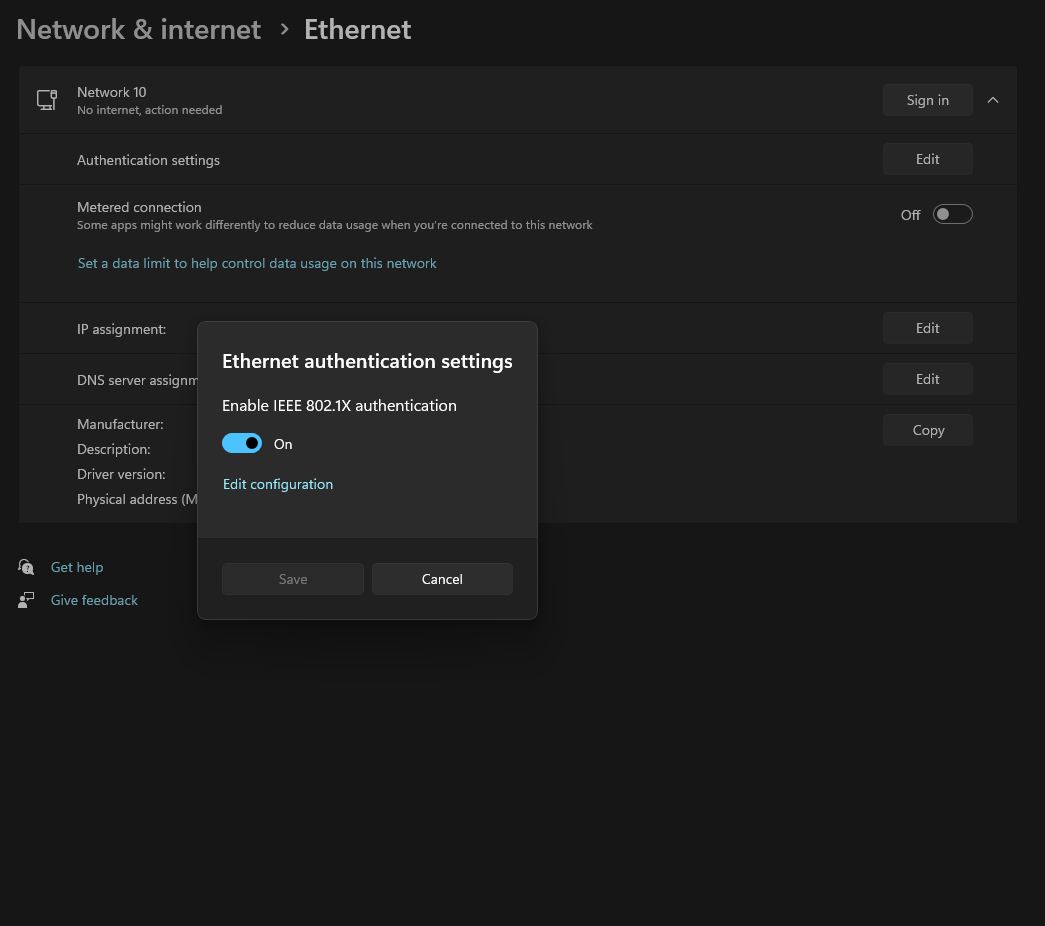Open the Get help link
Image resolution: width=1045 pixels, height=926 pixels.
[x=77, y=567]
